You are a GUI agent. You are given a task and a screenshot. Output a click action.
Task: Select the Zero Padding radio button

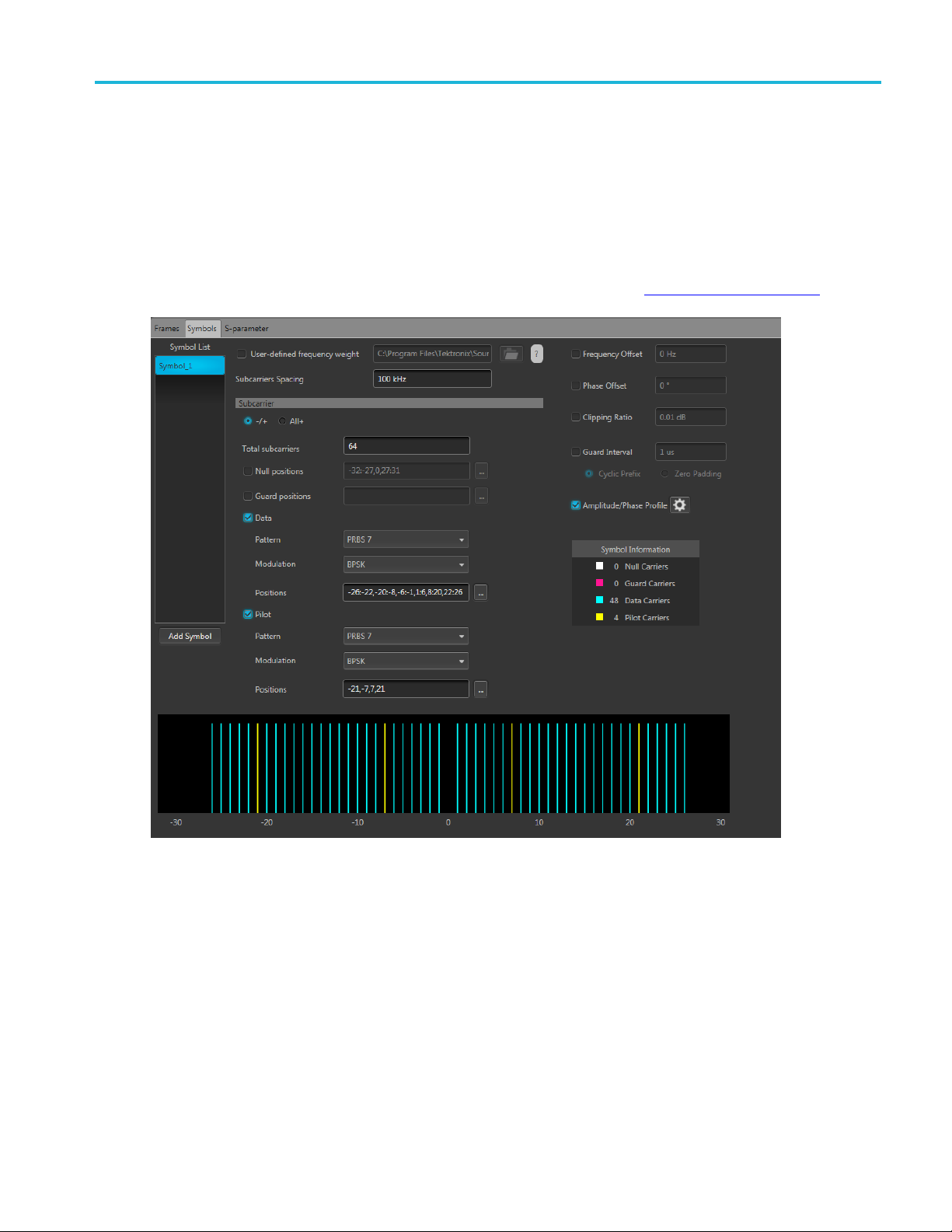664,473
